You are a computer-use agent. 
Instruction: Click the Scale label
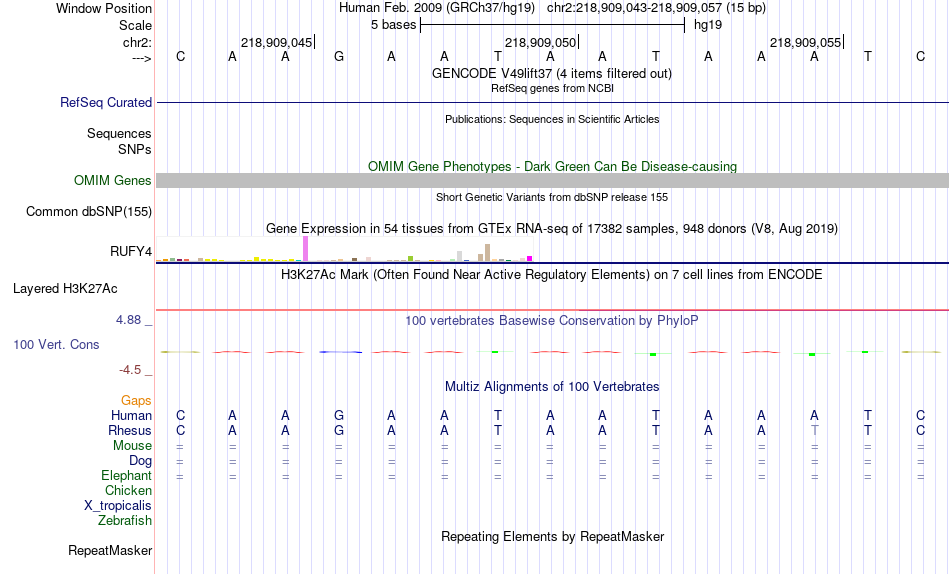coord(135,25)
